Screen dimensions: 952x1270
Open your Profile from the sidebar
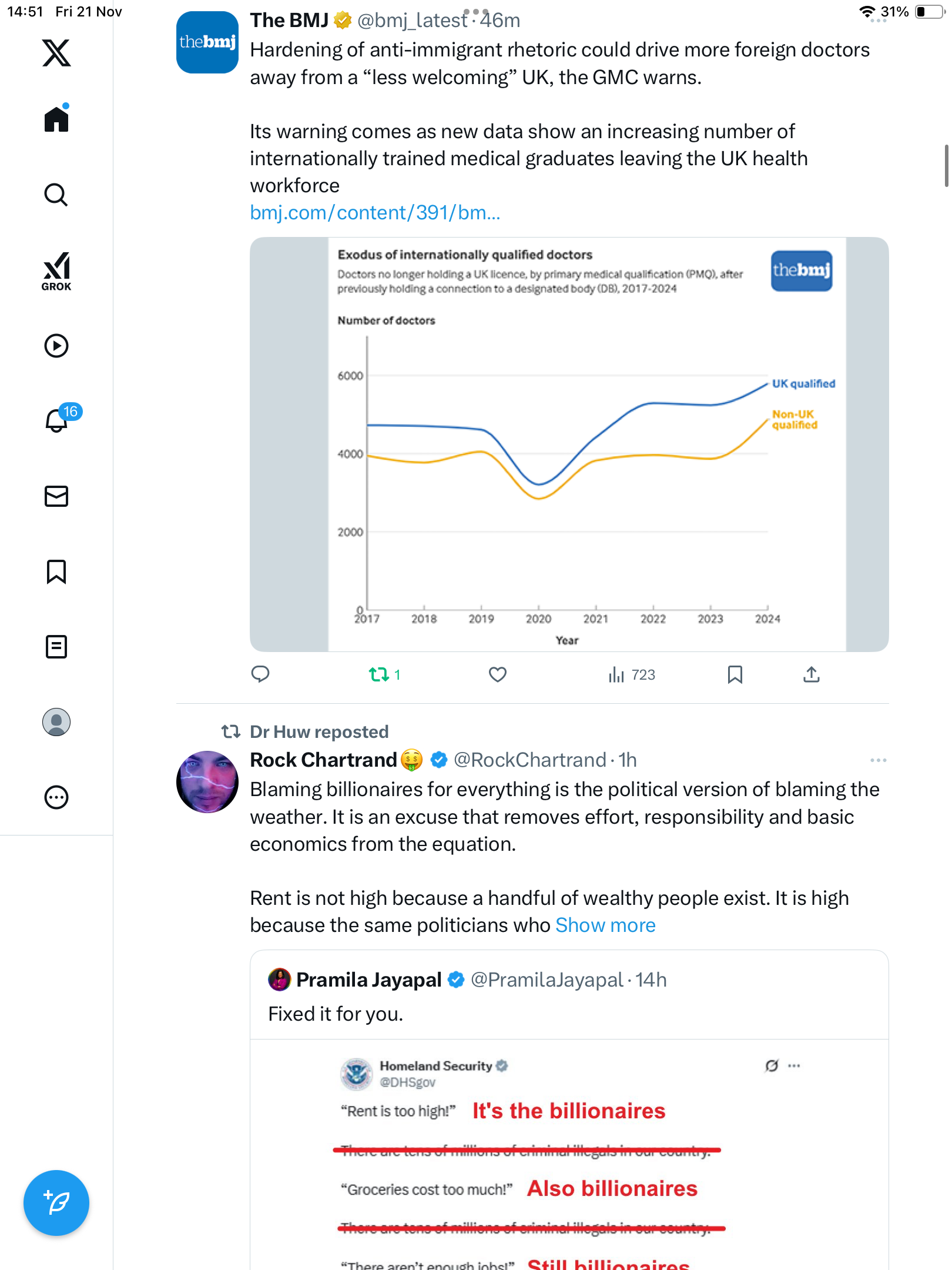point(56,722)
